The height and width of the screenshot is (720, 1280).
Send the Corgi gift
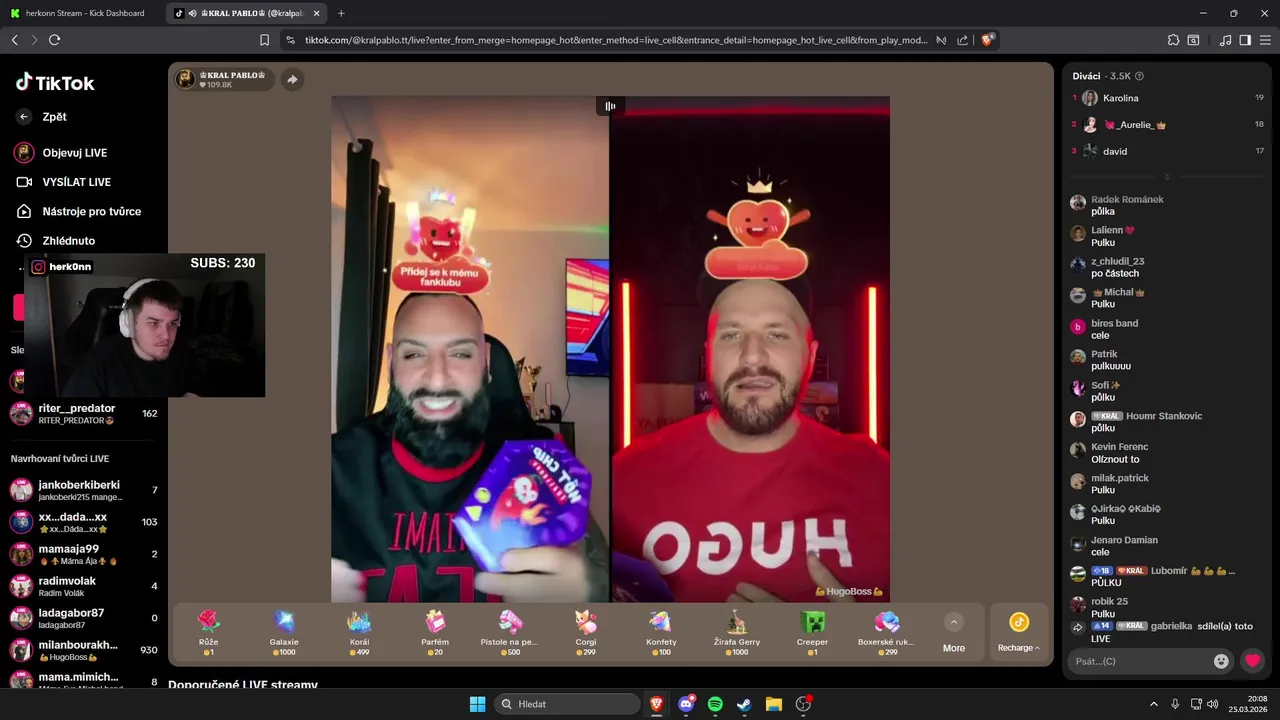point(586,633)
